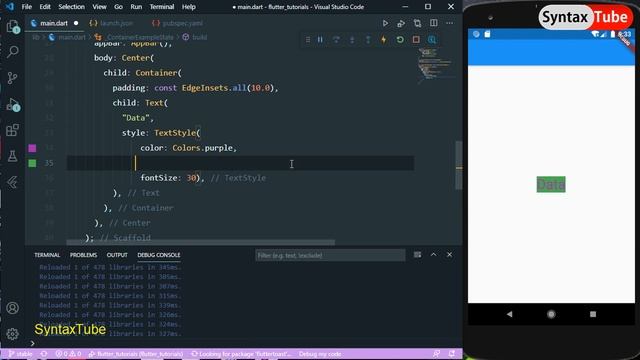This screenshot has height=360, width=640.
Task: Open the Go menu
Action: click(x=118, y=7)
